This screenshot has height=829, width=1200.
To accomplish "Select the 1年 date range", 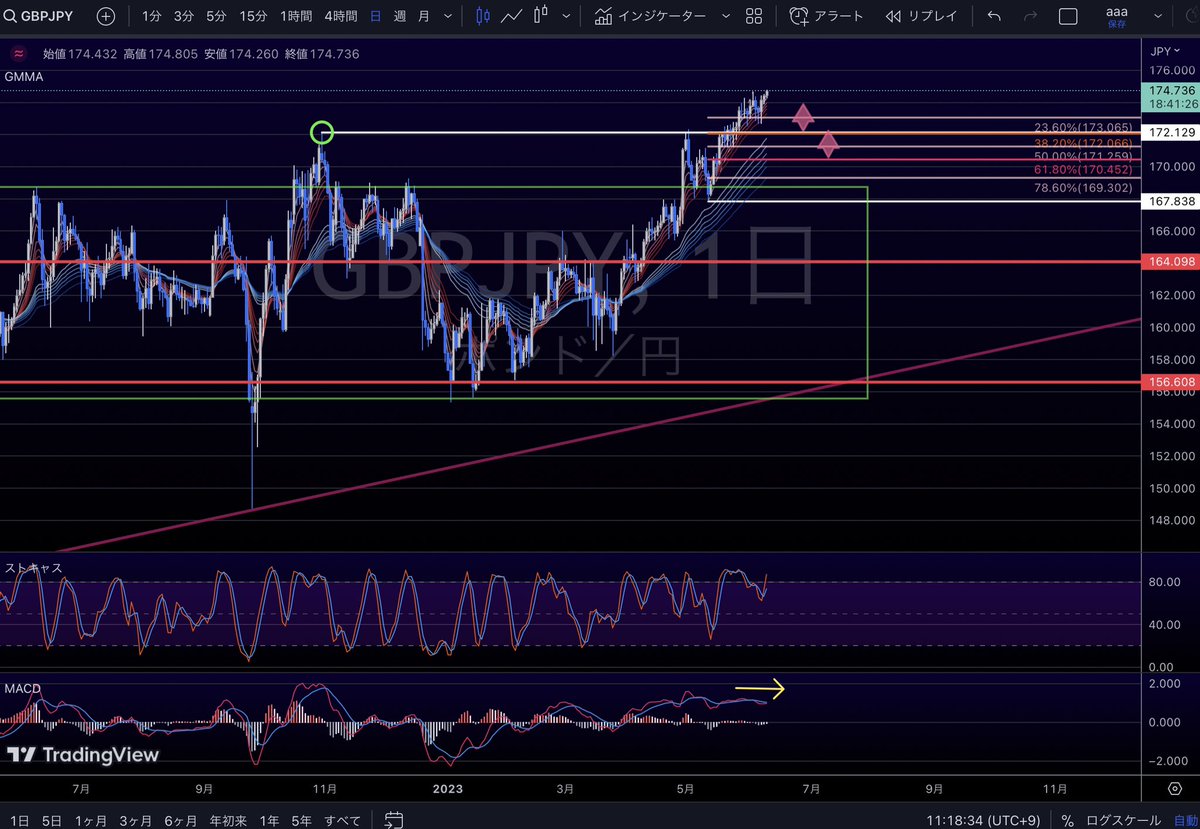I will [269, 820].
